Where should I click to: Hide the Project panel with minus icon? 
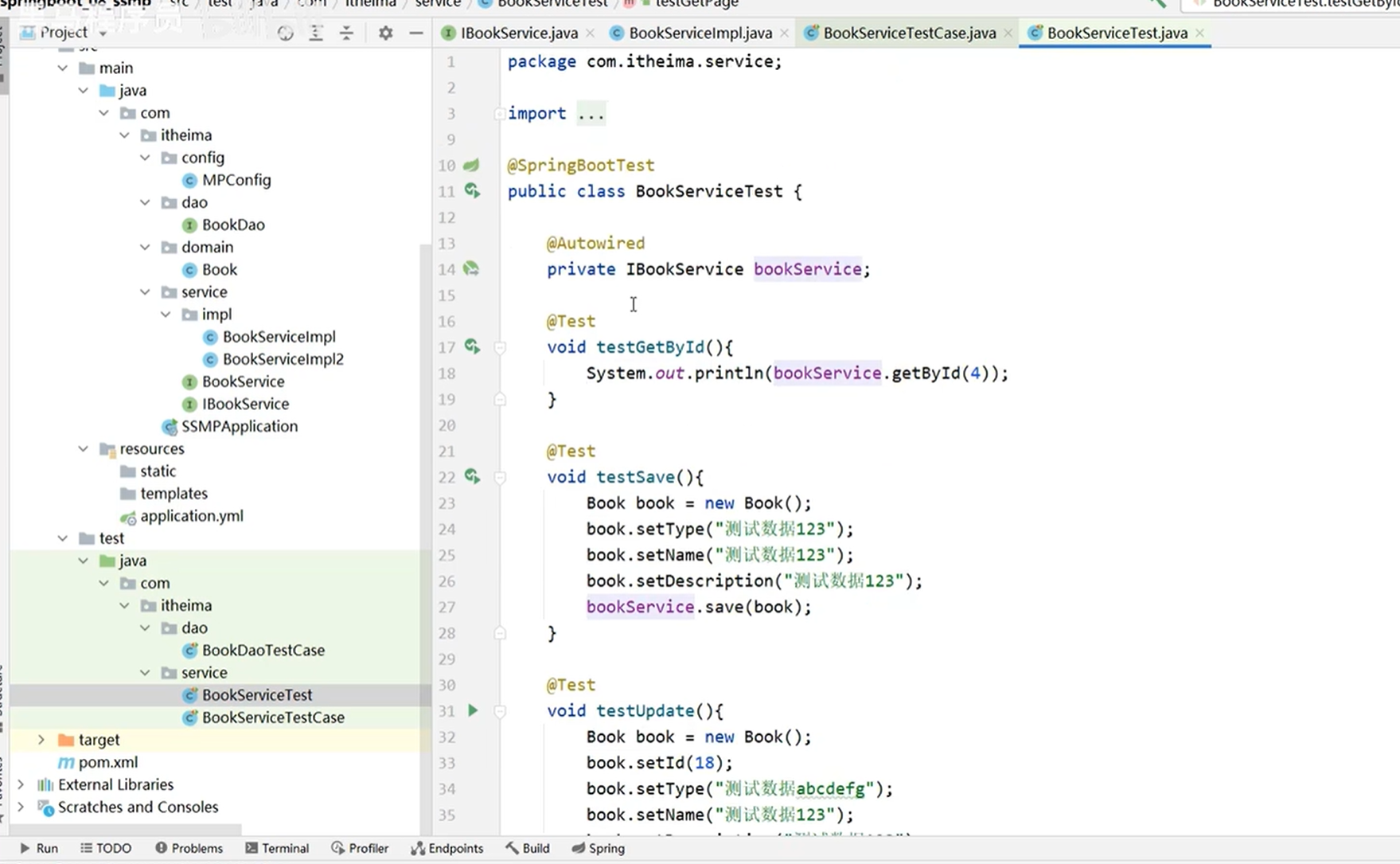415,33
